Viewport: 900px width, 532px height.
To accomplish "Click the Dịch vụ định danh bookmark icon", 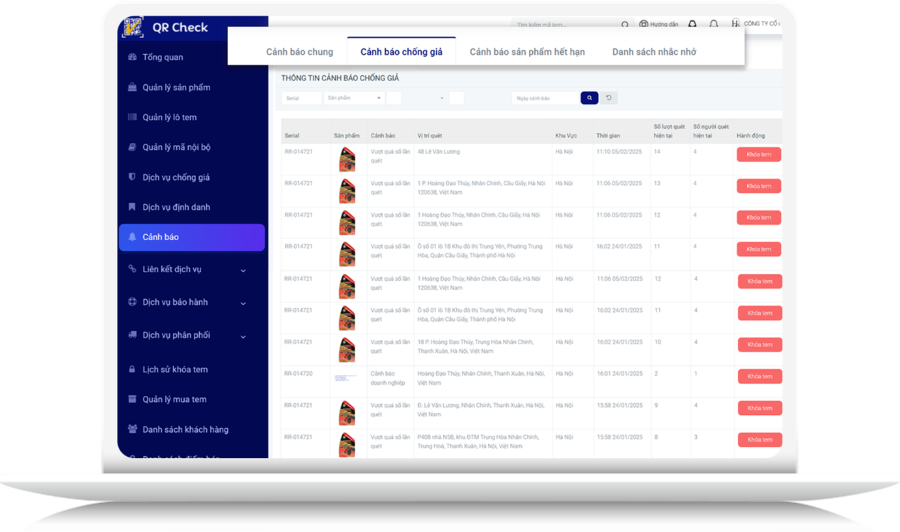I will pyautogui.click(x=132, y=207).
